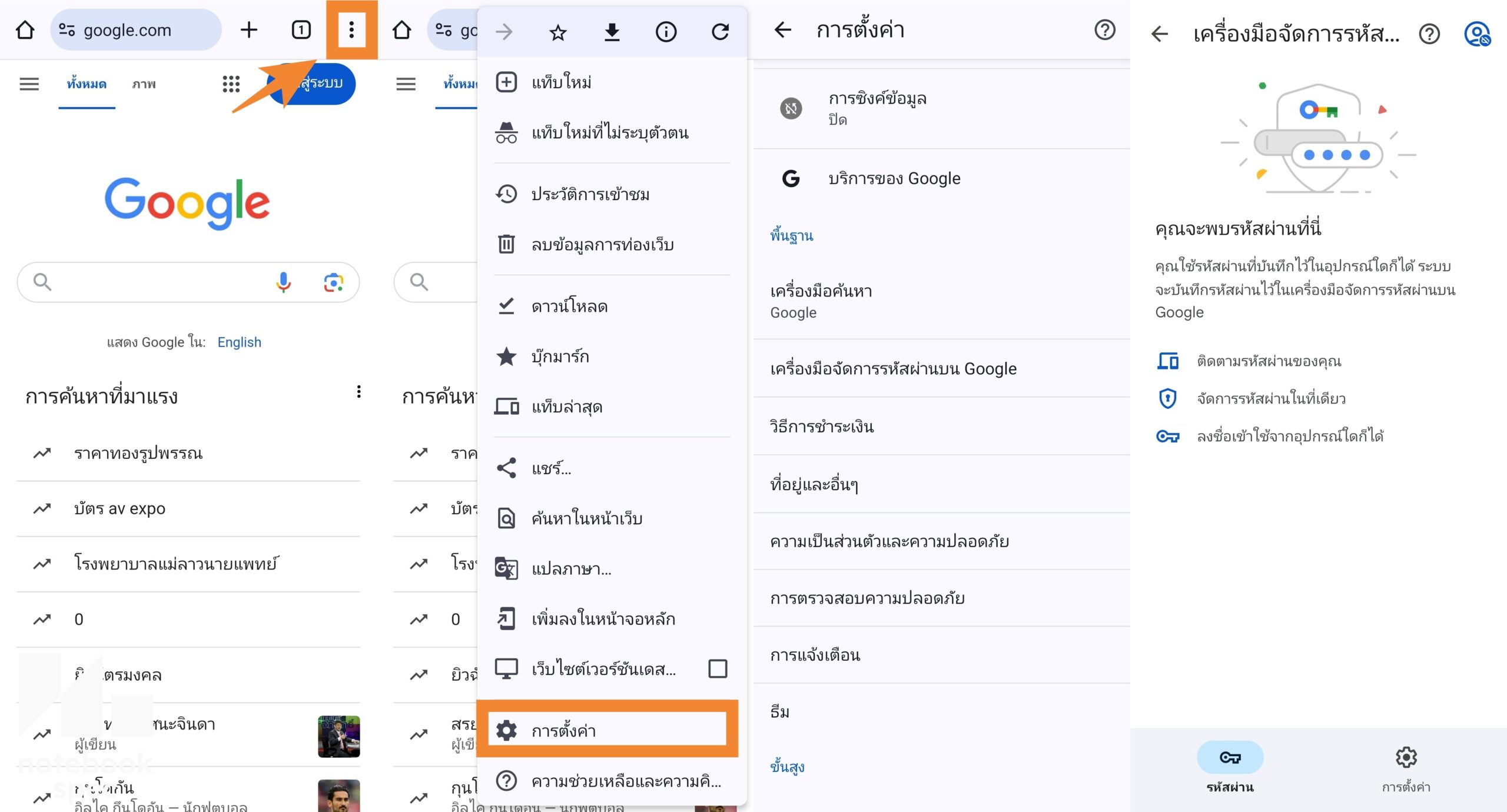Open three-dot options beside การค้นหาที่มาแรง
The height and width of the screenshot is (812, 1507).
[359, 392]
